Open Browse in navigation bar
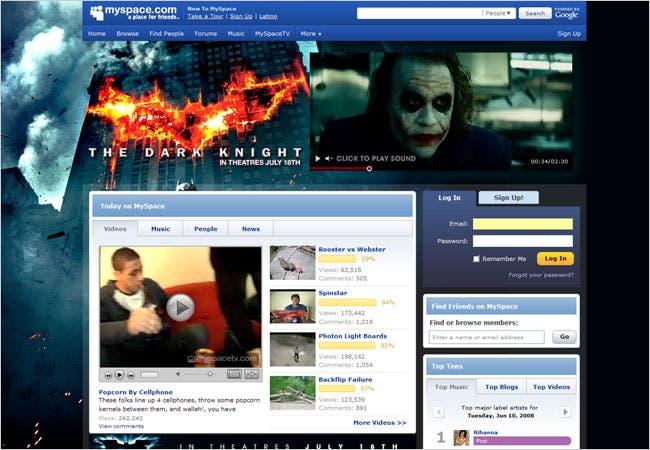The height and width of the screenshot is (450, 650). coord(128,34)
